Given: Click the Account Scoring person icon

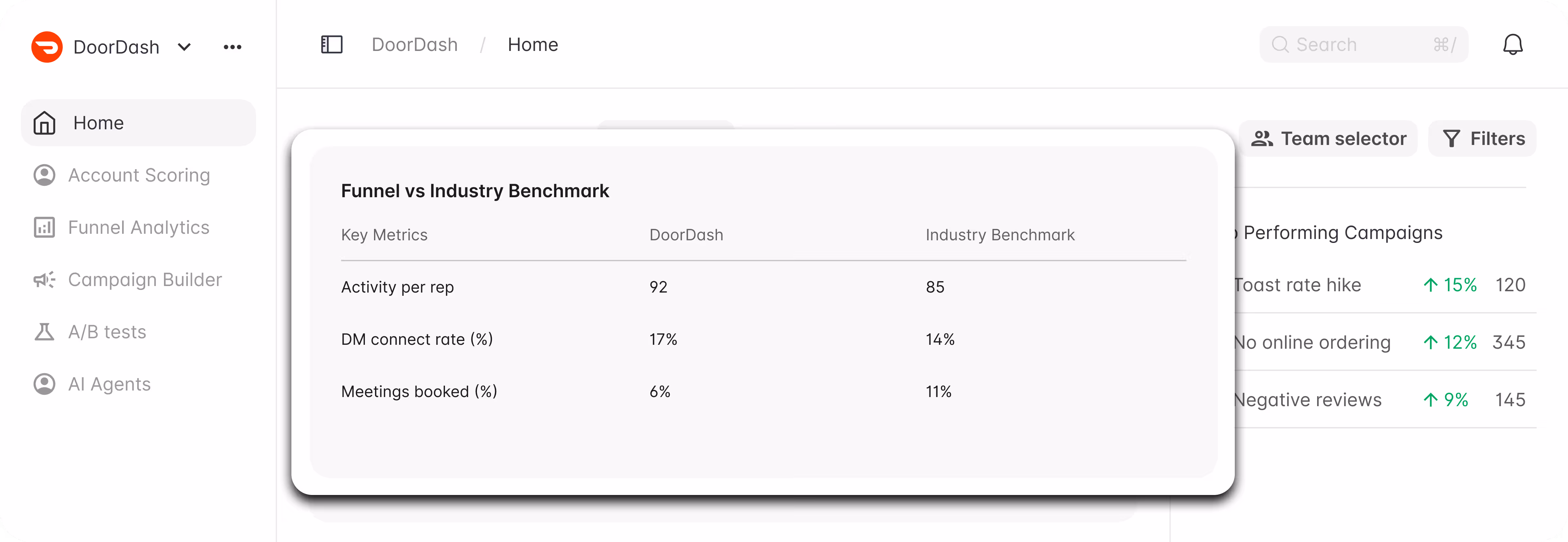Looking at the screenshot, I should coord(44,175).
